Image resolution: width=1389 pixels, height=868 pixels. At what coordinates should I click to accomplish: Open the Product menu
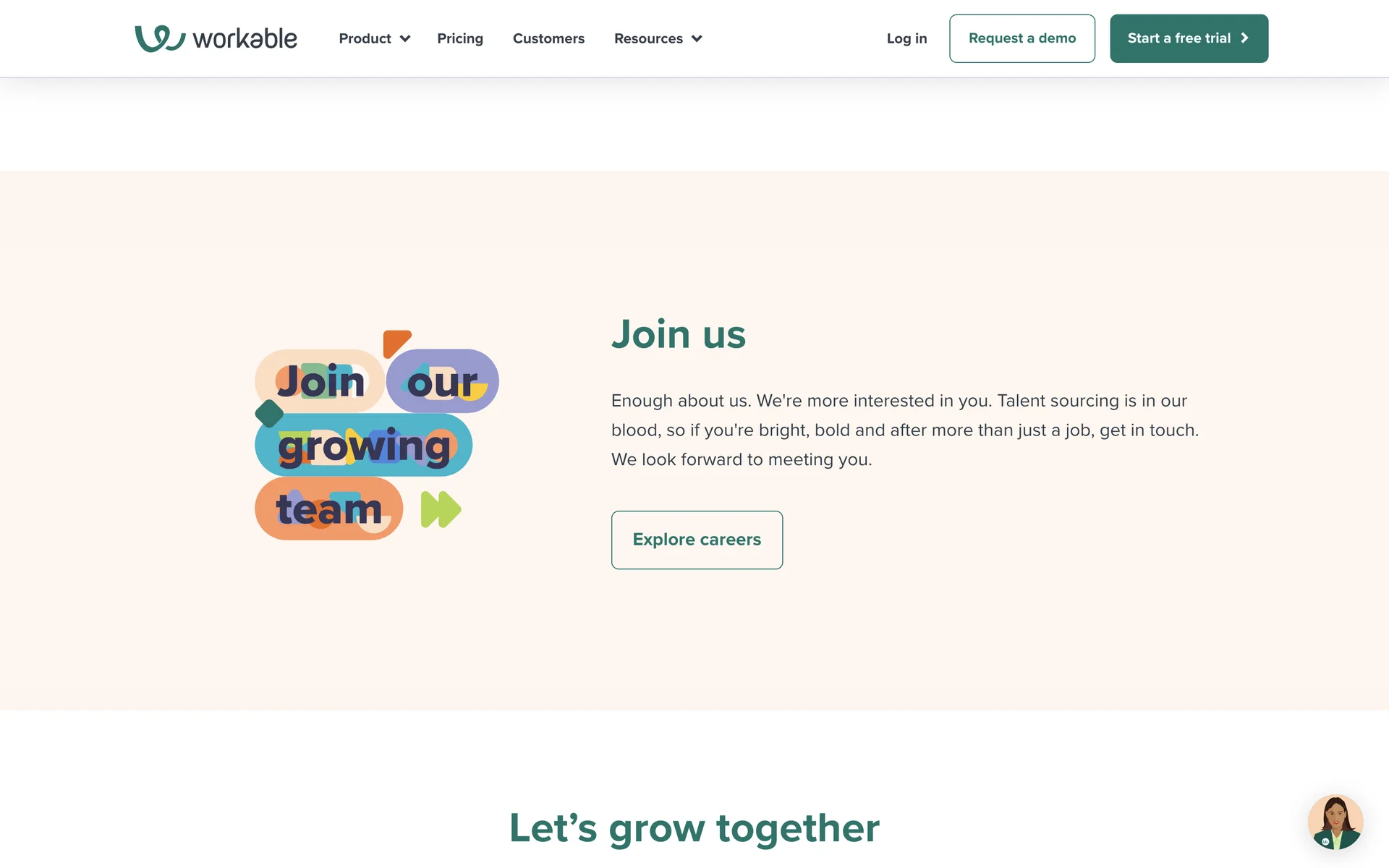coord(375,38)
